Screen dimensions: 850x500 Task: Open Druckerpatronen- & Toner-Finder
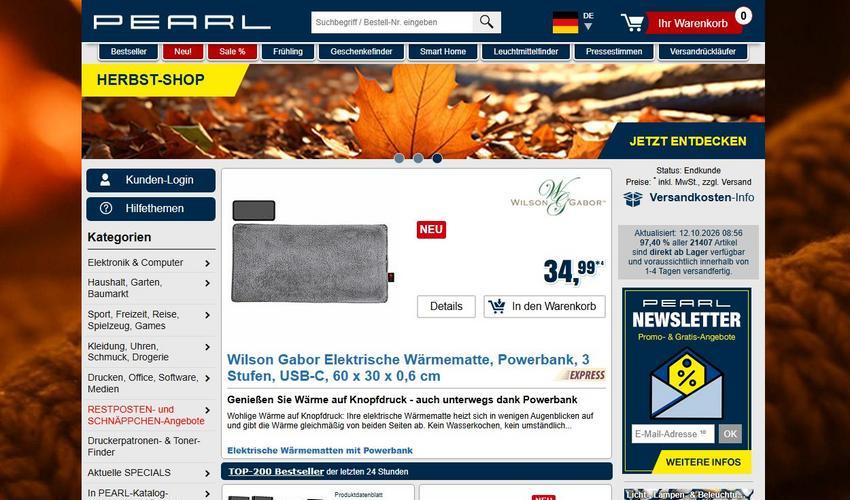point(144,446)
